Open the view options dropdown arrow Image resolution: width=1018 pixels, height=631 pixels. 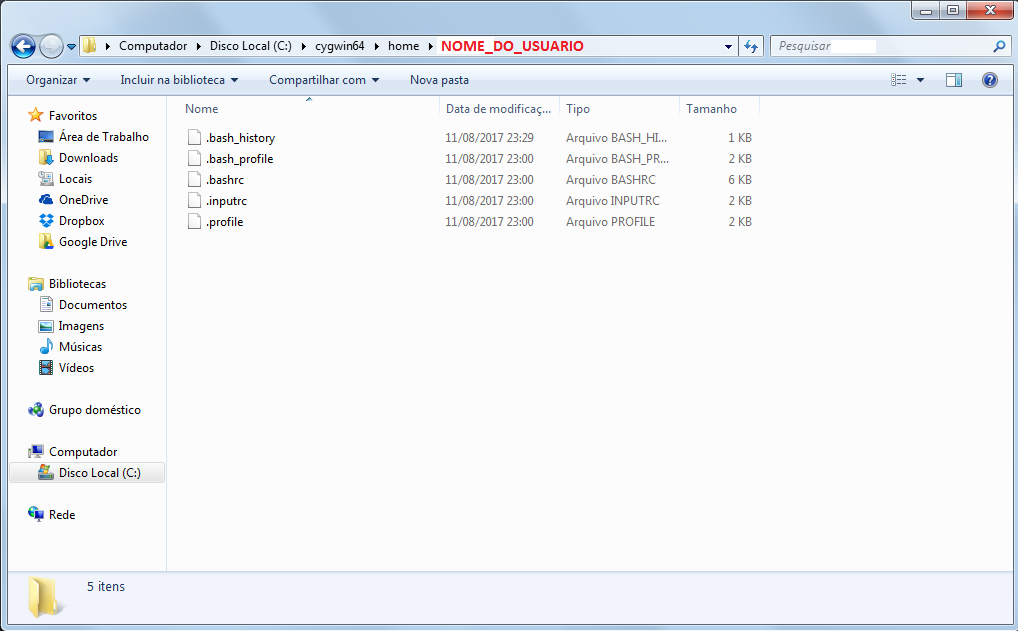[920, 80]
